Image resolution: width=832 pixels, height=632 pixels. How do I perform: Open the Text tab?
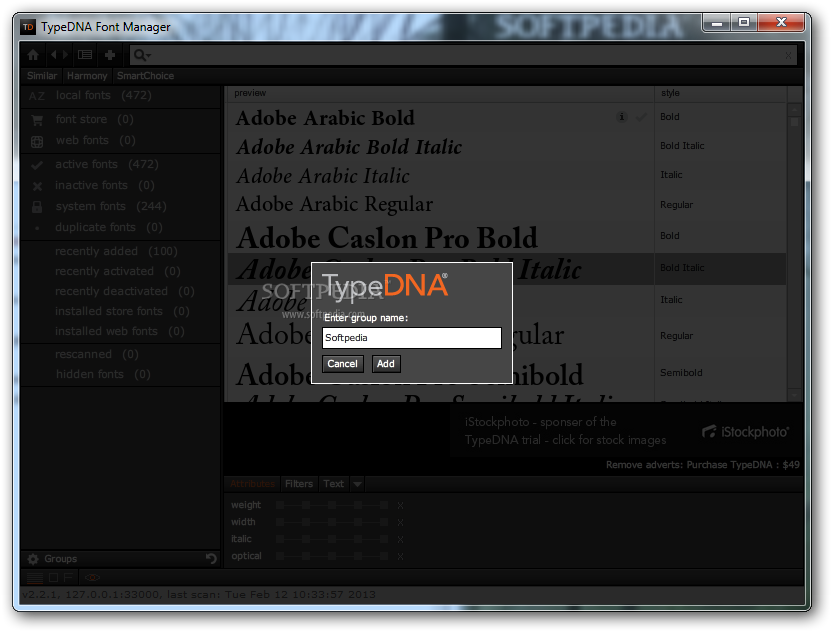pyautogui.click(x=333, y=484)
